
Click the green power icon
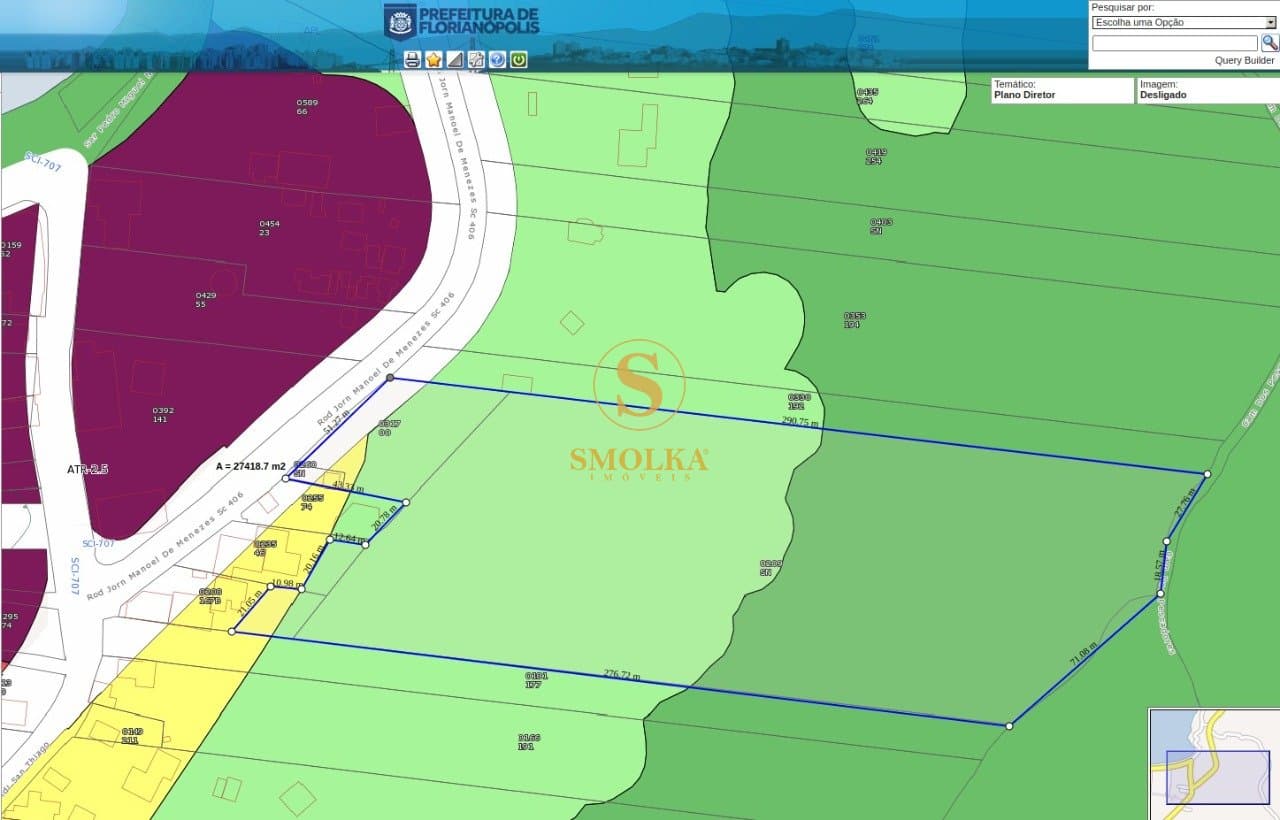(x=519, y=60)
